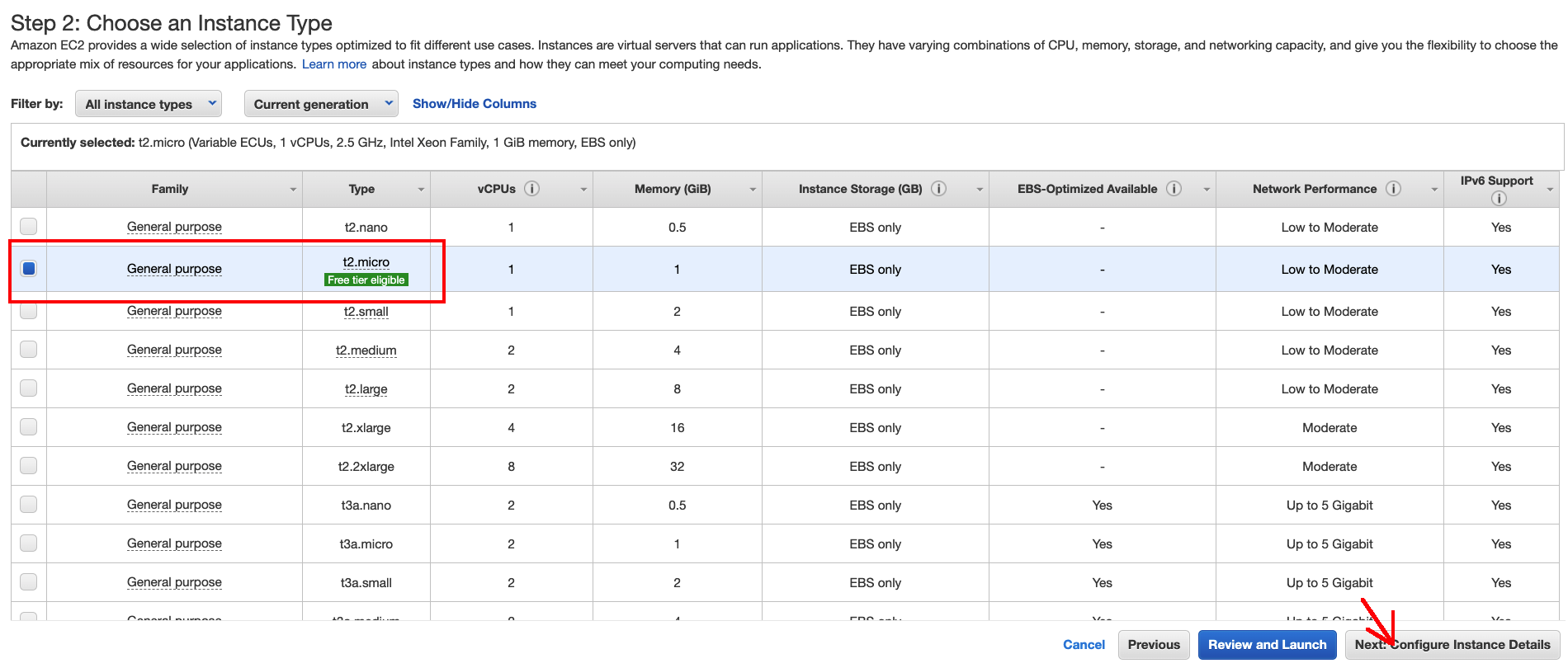Click General purpose link in t2.large row
Screen dimensions: 1568x668
[x=174, y=388]
